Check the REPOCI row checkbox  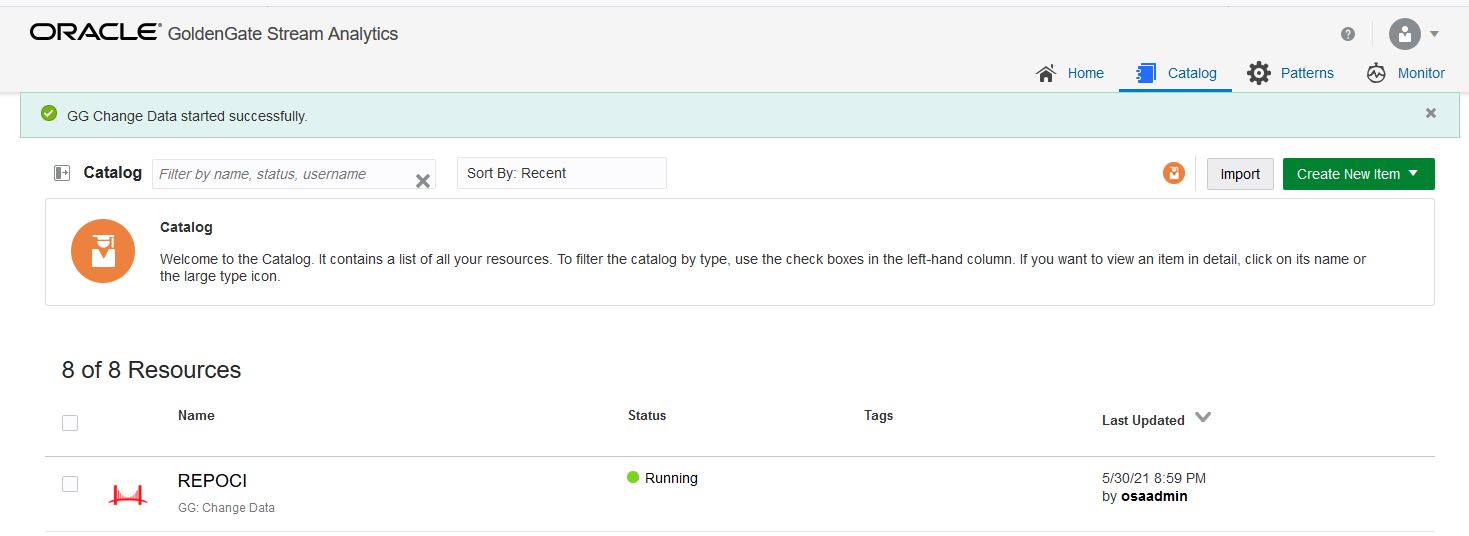pos(70,484)
